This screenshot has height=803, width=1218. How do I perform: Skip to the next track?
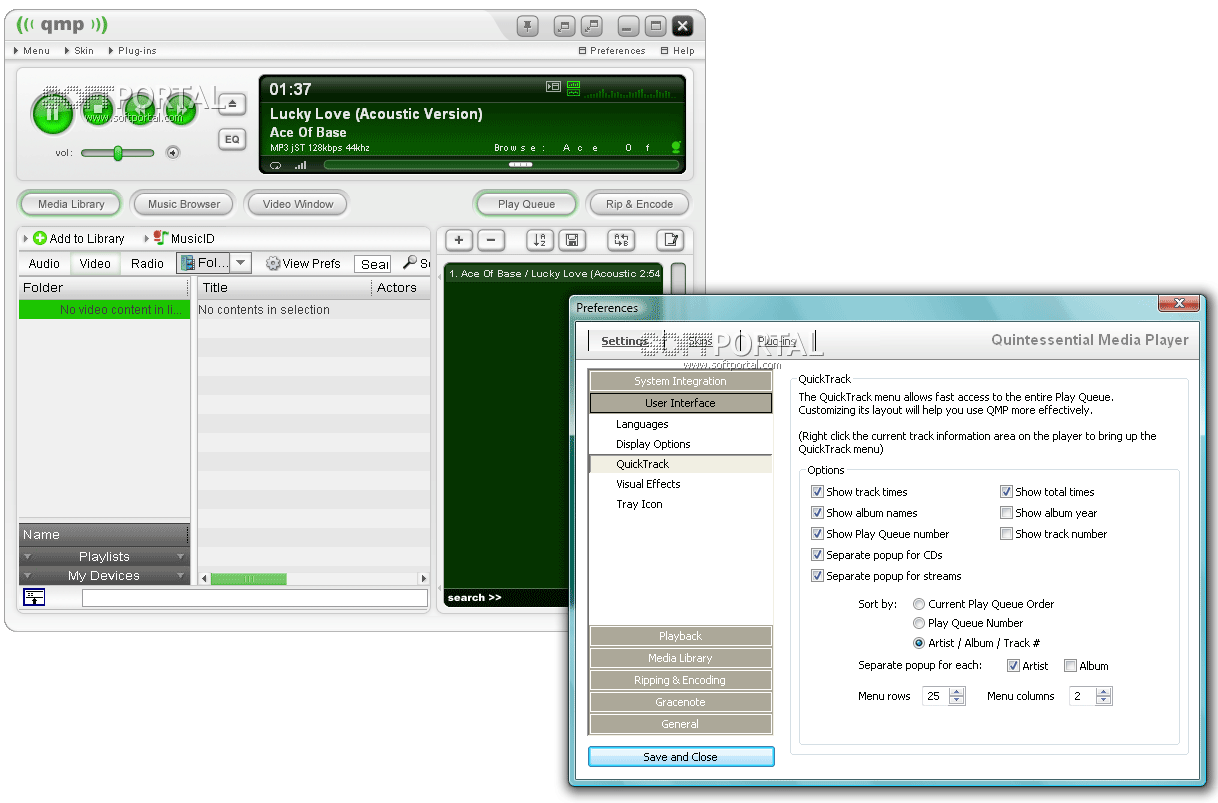tap(182, 110)
